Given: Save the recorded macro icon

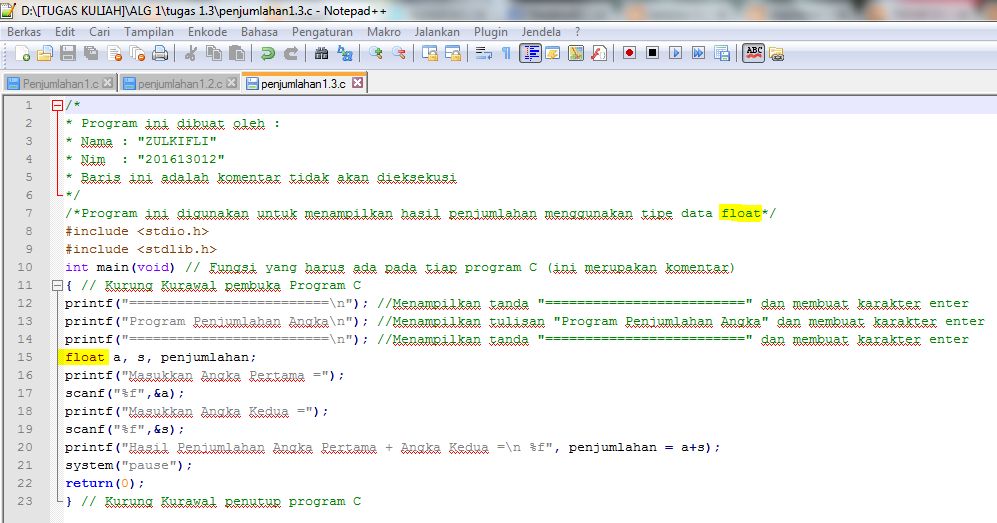Looking at the screenshot, I should (722, 53).
